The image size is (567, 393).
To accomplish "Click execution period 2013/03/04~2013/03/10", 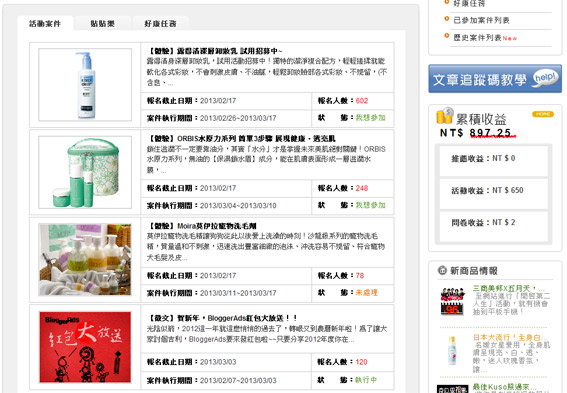I will coord(238,206).
